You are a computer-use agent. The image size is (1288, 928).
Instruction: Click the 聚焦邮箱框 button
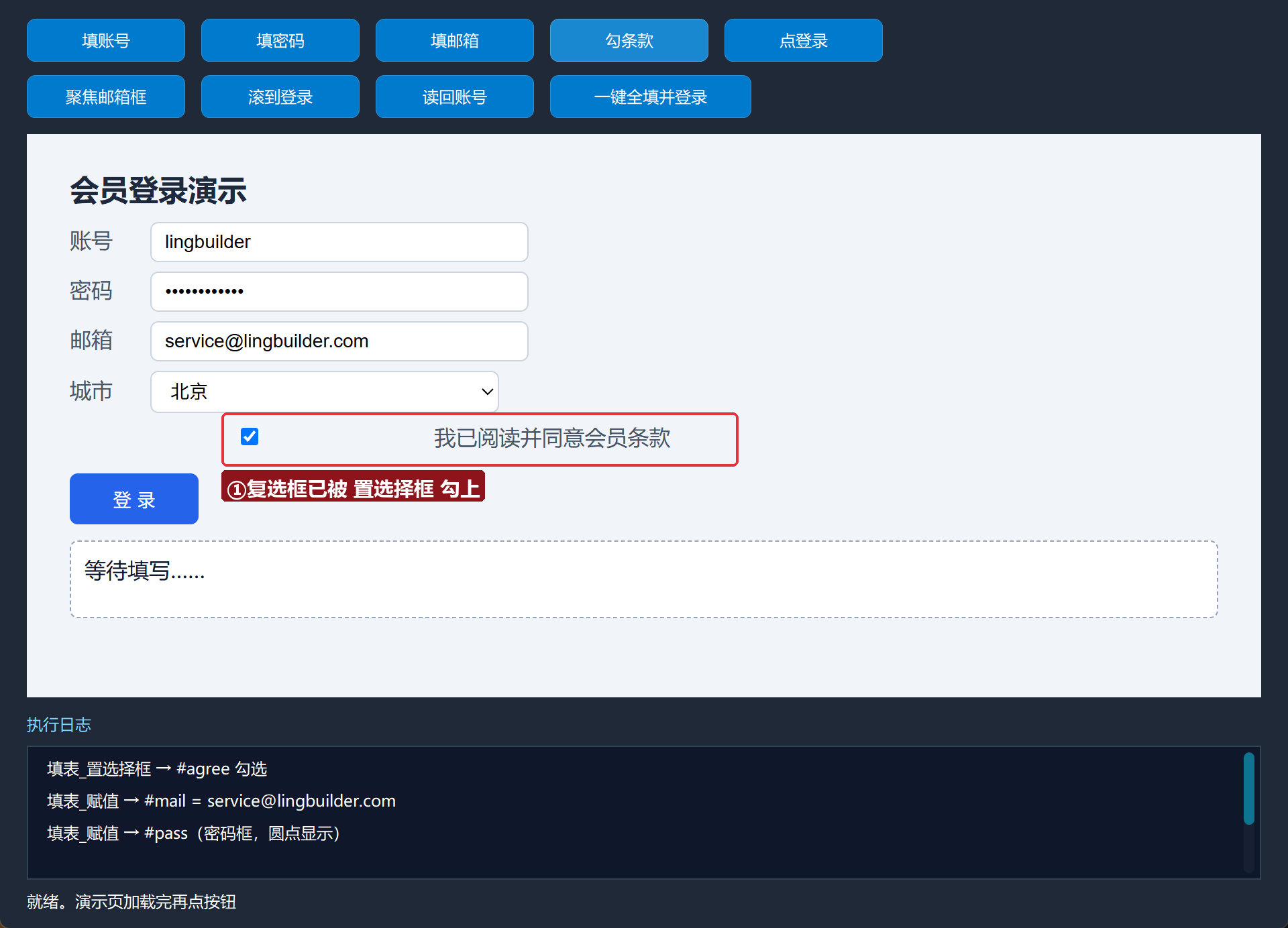(106, 97)
